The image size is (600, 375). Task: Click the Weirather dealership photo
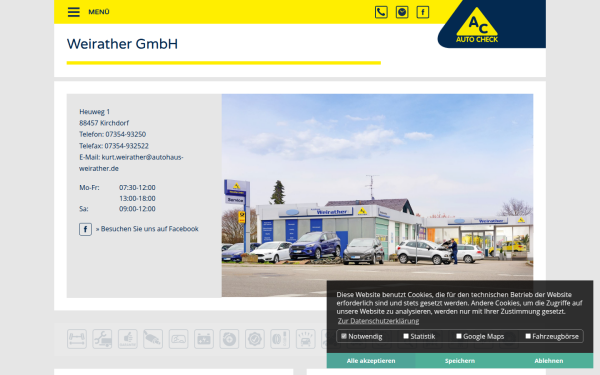(377, 195)
